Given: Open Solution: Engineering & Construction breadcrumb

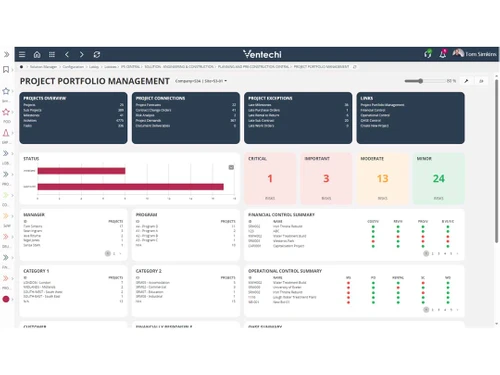Looking at the screenshot, I should pyautogui.click(x=179, y=67).
